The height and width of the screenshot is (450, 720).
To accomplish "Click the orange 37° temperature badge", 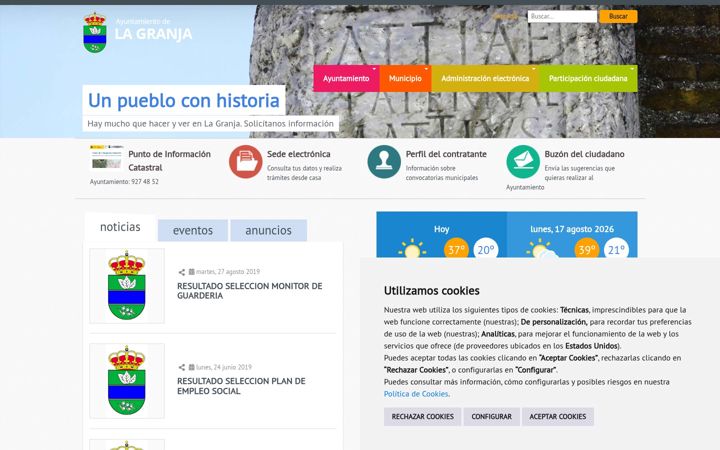I will pyautogui.click(x=456, y=248).
